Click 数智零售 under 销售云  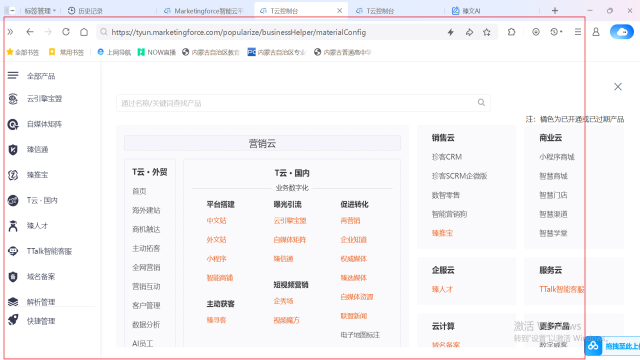tap(446, 195)
